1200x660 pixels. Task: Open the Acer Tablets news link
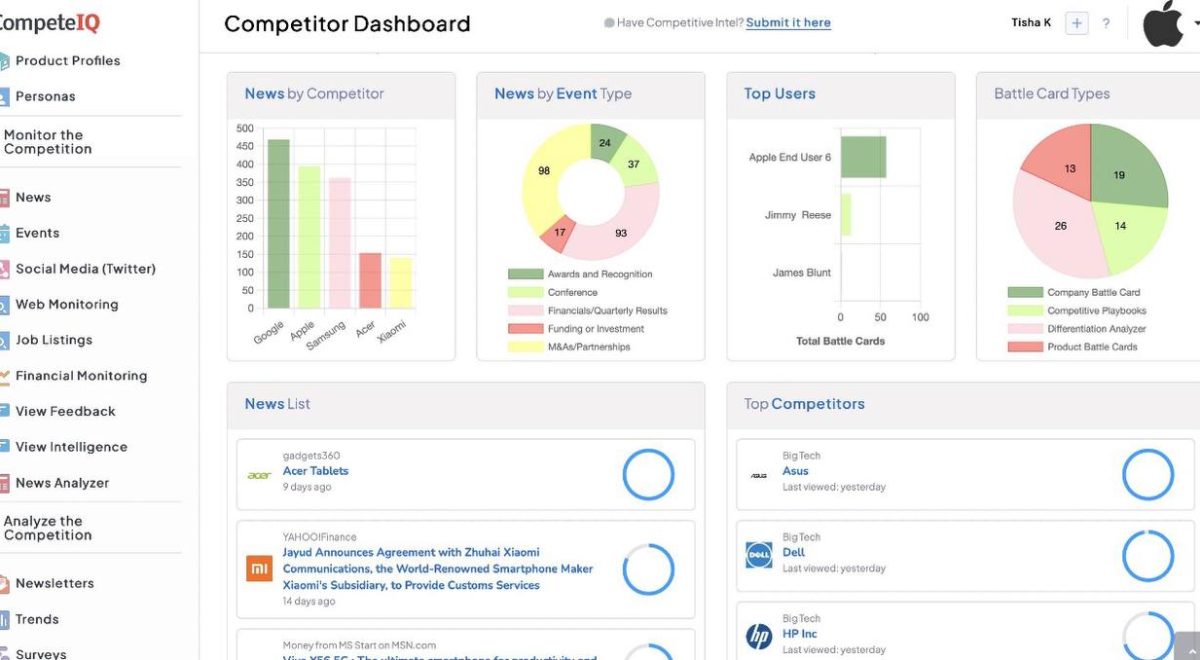click(316, 471)
